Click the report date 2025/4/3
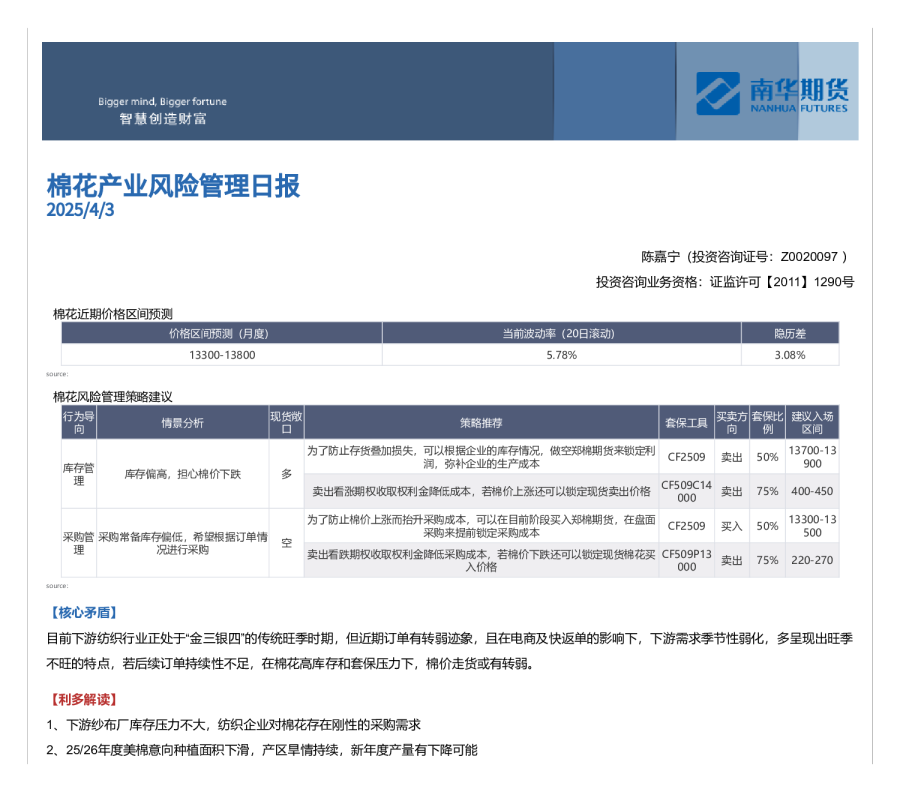The image size is (900, 792). (x=81, y=211)
